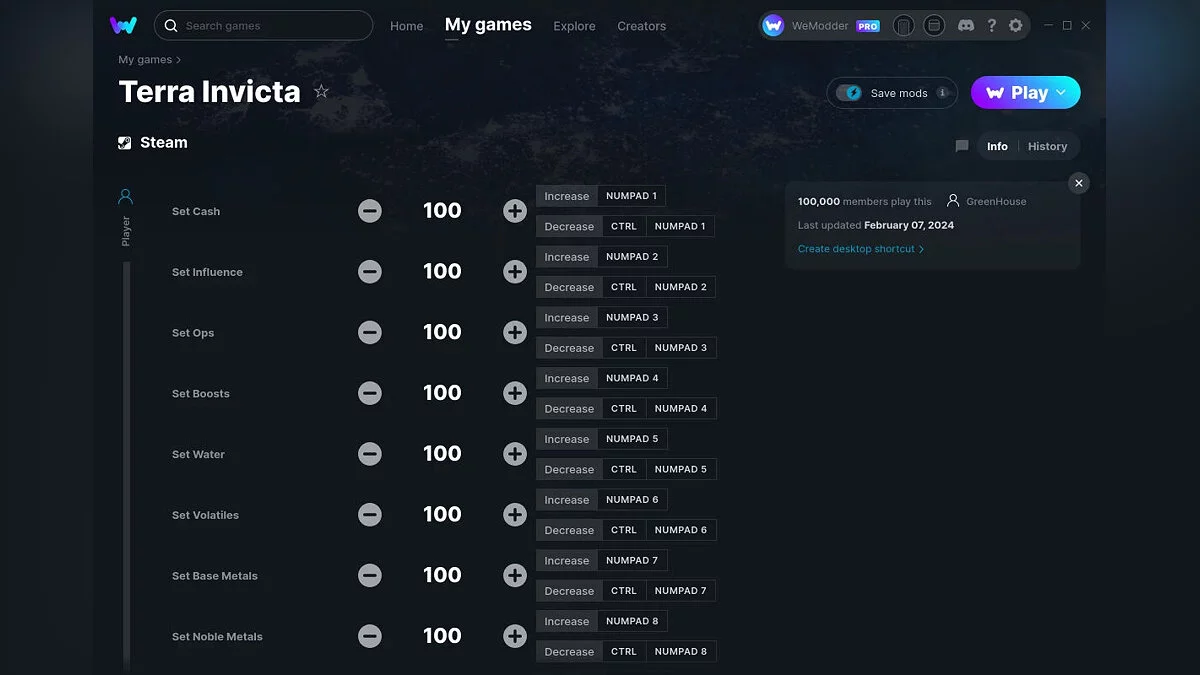Screen dimensions: 1200x675
Task: Click the help question mark icon
Action: (991, 25)
